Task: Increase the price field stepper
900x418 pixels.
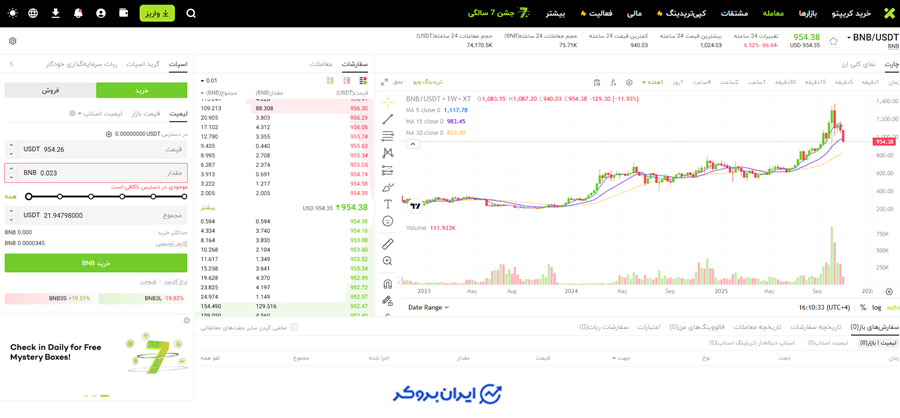Action: [x=10, y=146]
